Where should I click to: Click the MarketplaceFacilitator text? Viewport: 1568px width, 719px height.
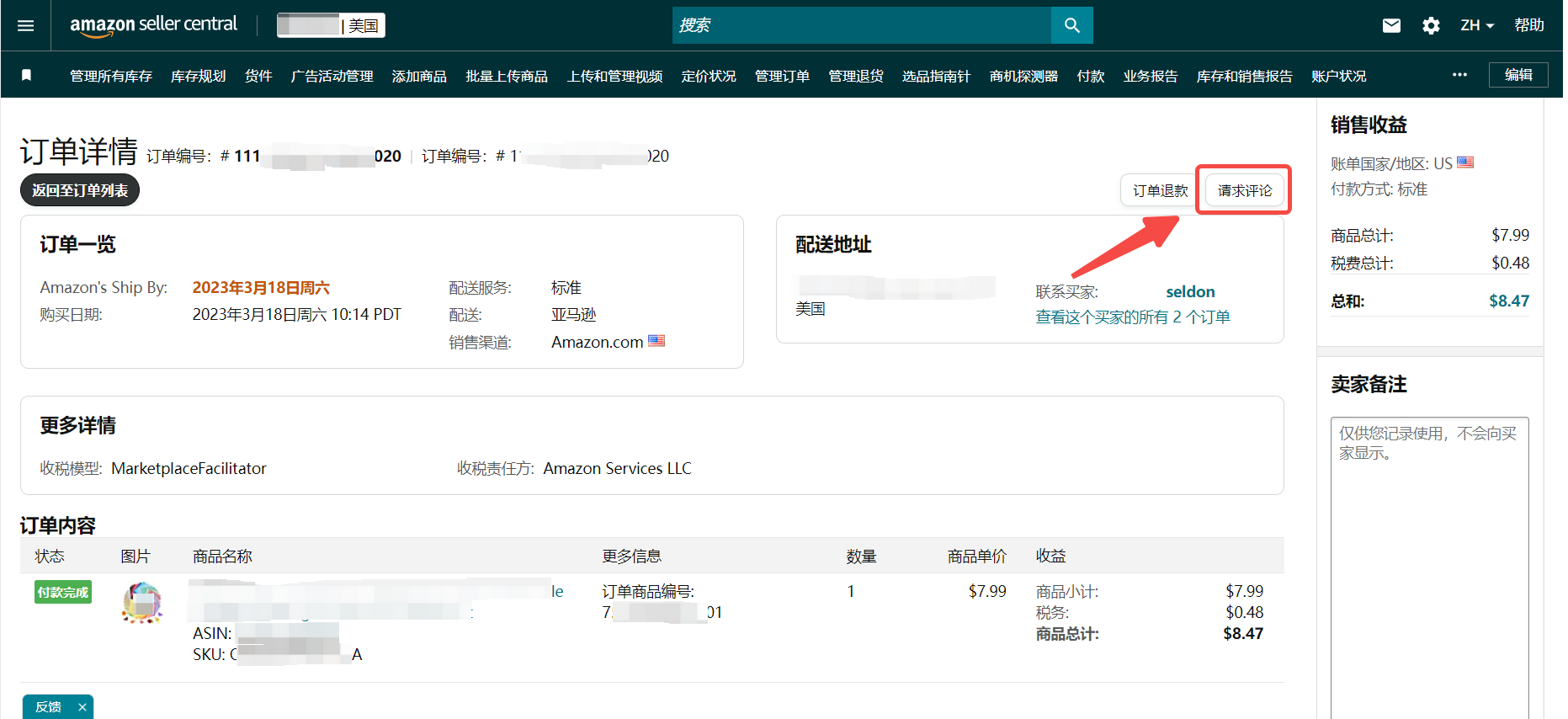(189, 468)
